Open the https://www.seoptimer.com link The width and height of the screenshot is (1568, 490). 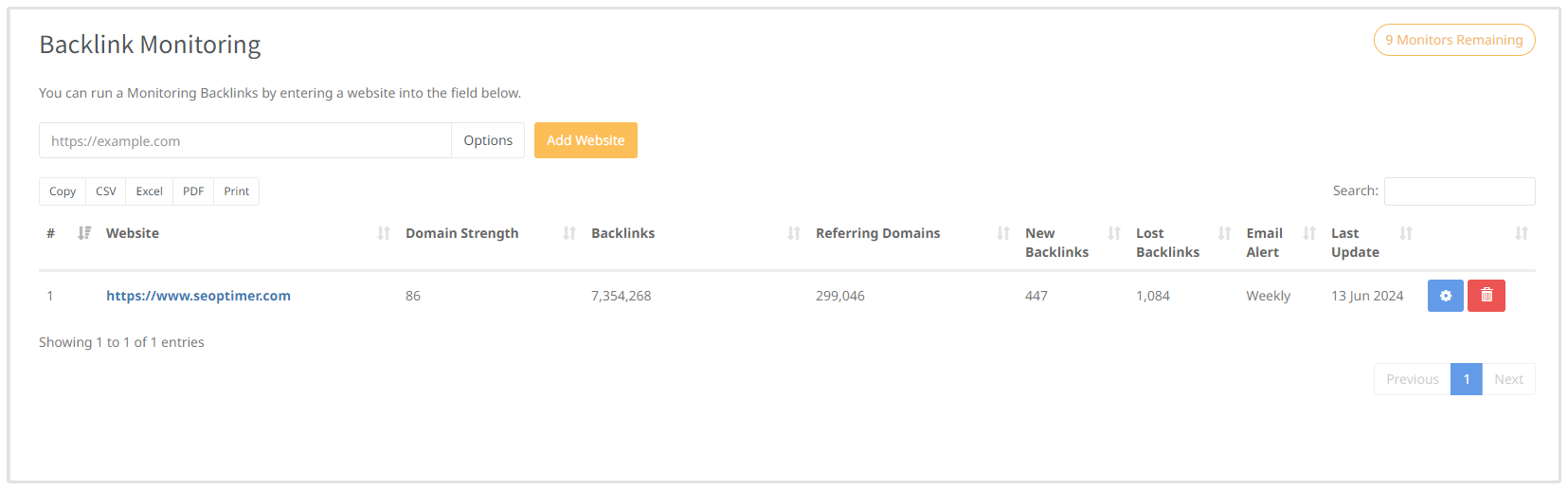click(x=198, y=296)
